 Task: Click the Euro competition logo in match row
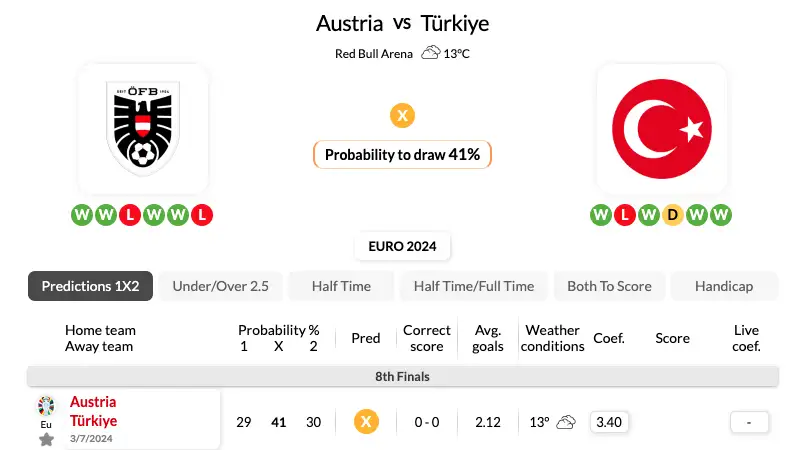click(x=46, y=406)
